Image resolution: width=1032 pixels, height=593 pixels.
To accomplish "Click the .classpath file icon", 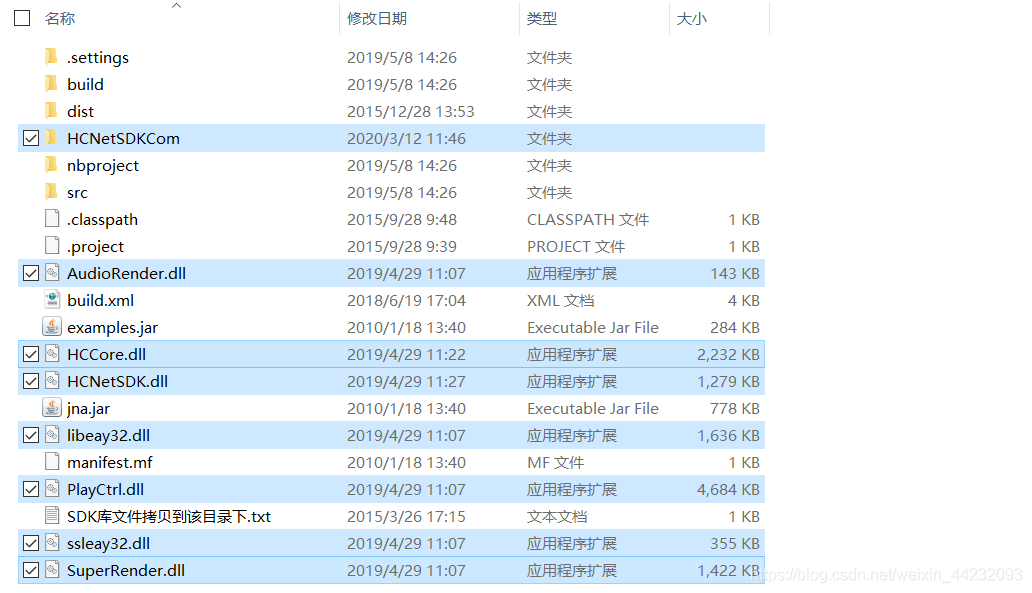I will point(52,219).
